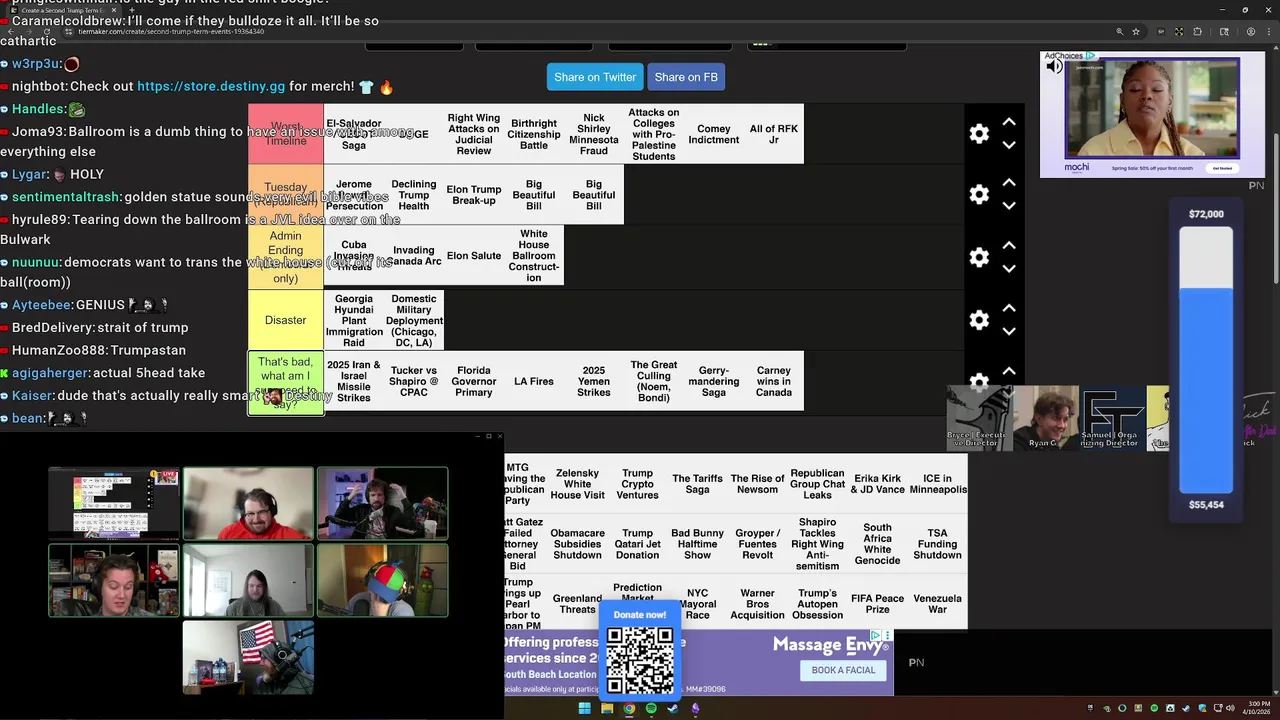Move Admin Ending row down
Viewport: 1280px width, 720px height.
[1009, 268]
